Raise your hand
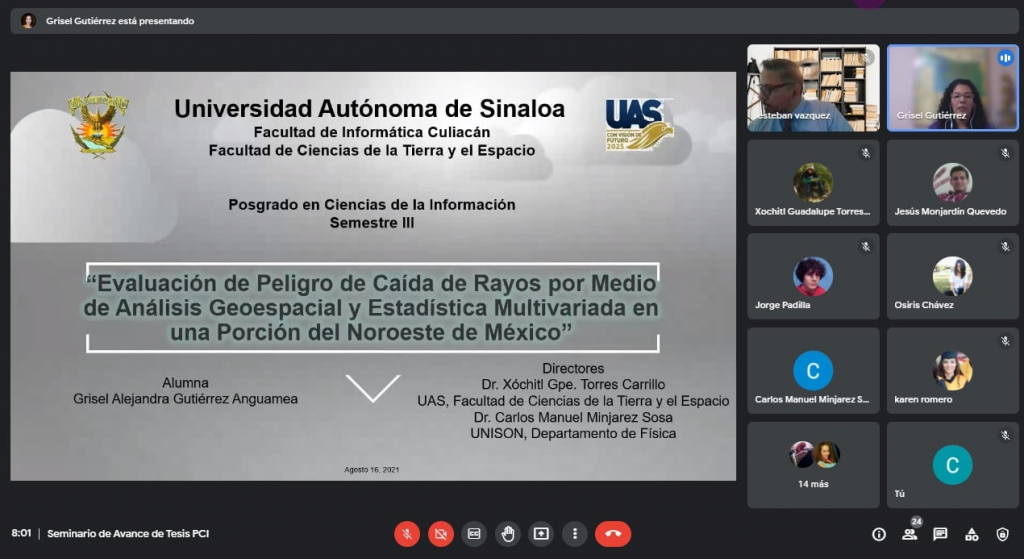 (x=507, y=534)
